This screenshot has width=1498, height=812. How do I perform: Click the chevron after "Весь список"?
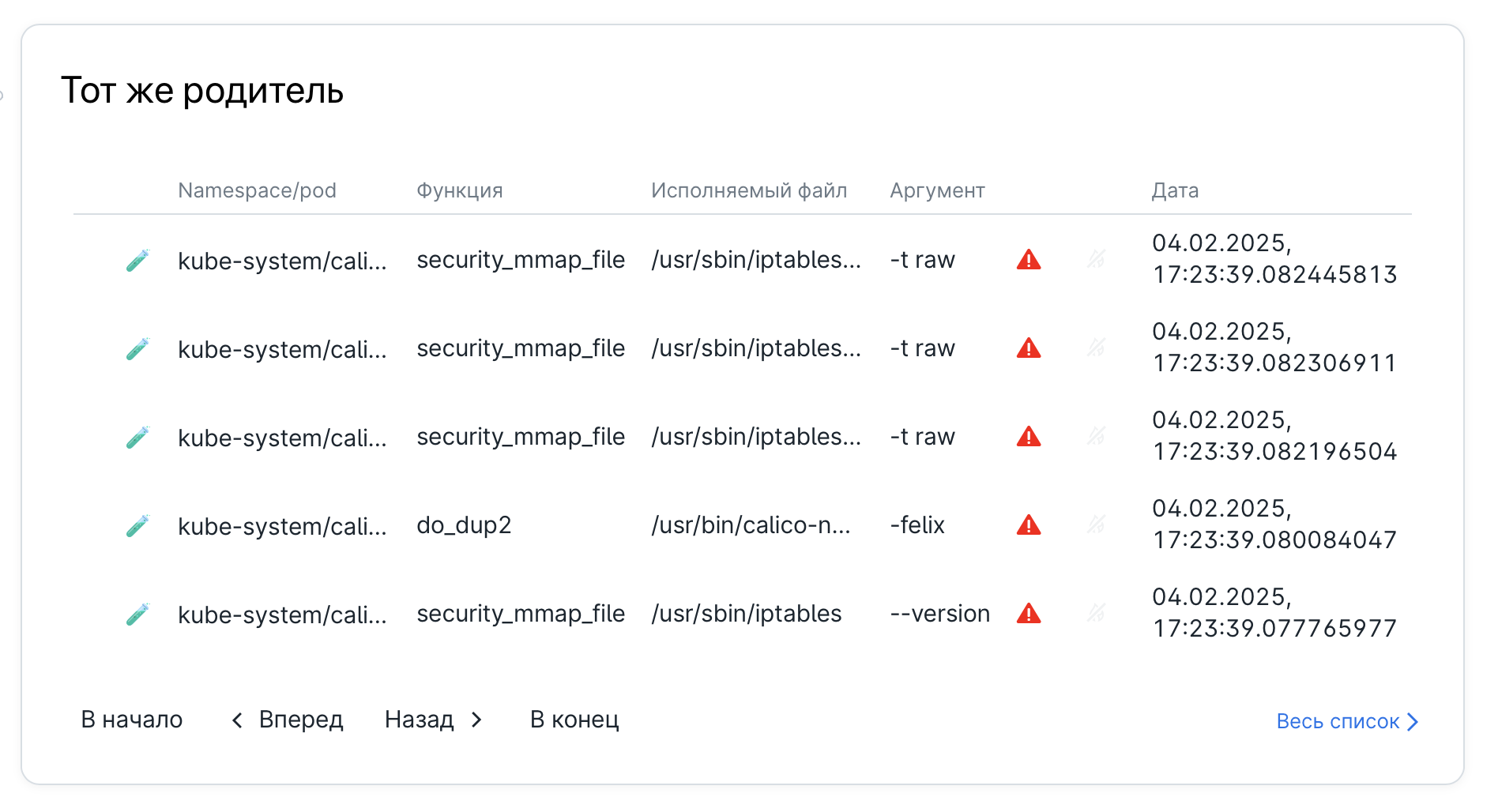(1413, 722)
